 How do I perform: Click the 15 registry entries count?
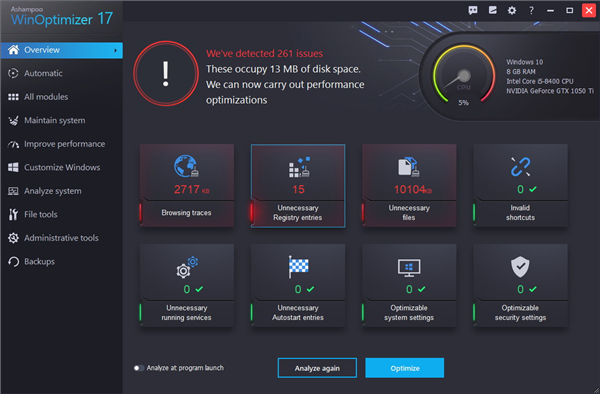[298, 189]
